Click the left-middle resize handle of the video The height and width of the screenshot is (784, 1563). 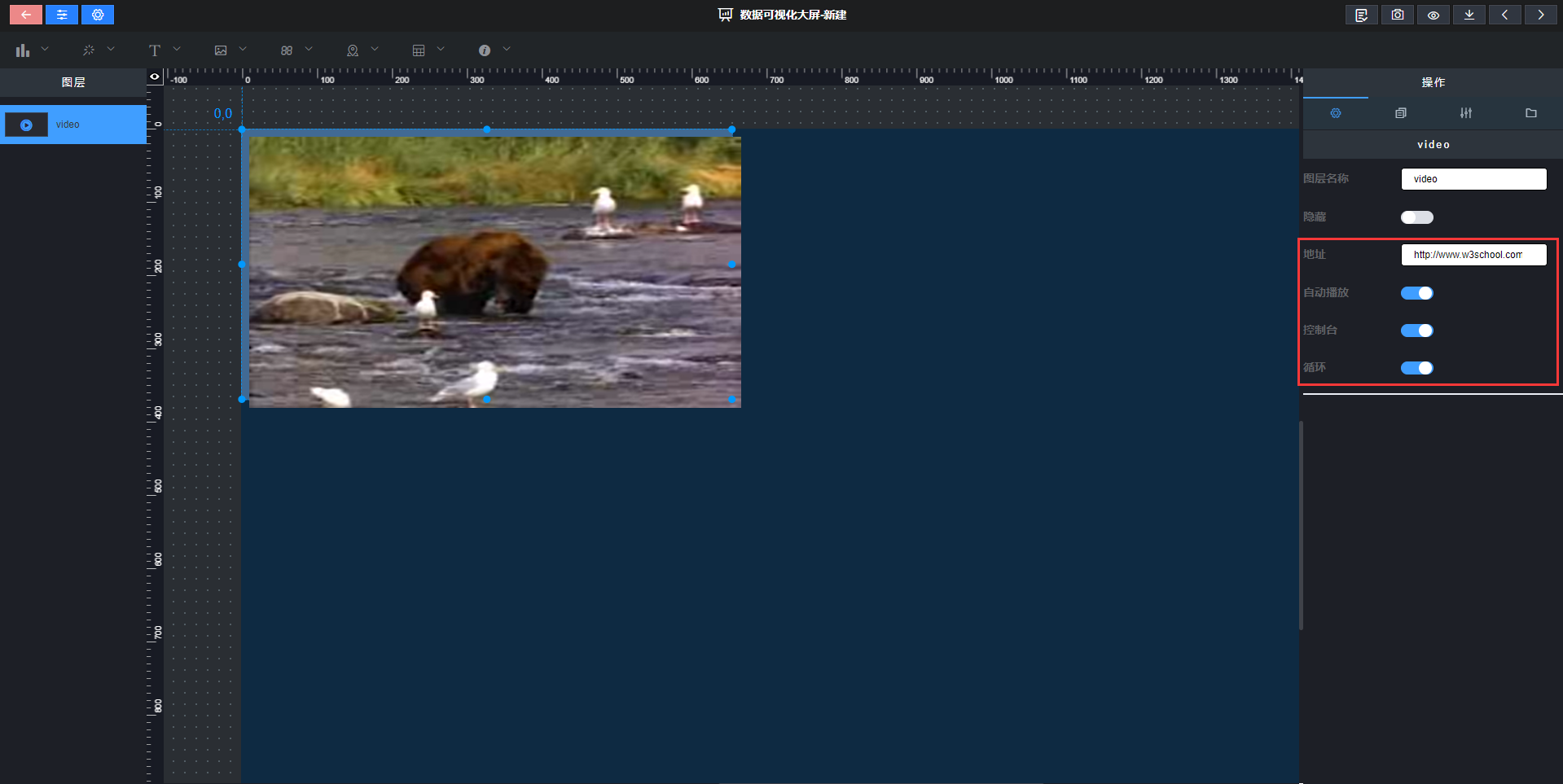tap(242, 265)
